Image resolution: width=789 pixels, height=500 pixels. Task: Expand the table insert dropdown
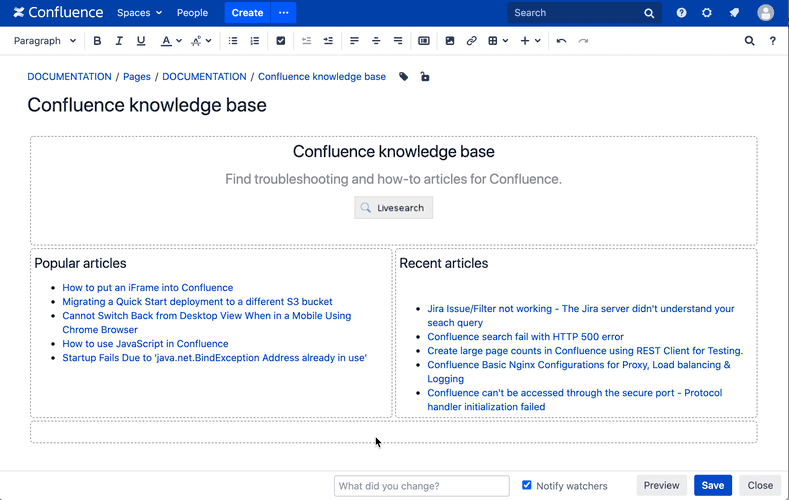[x=506, y=41]
